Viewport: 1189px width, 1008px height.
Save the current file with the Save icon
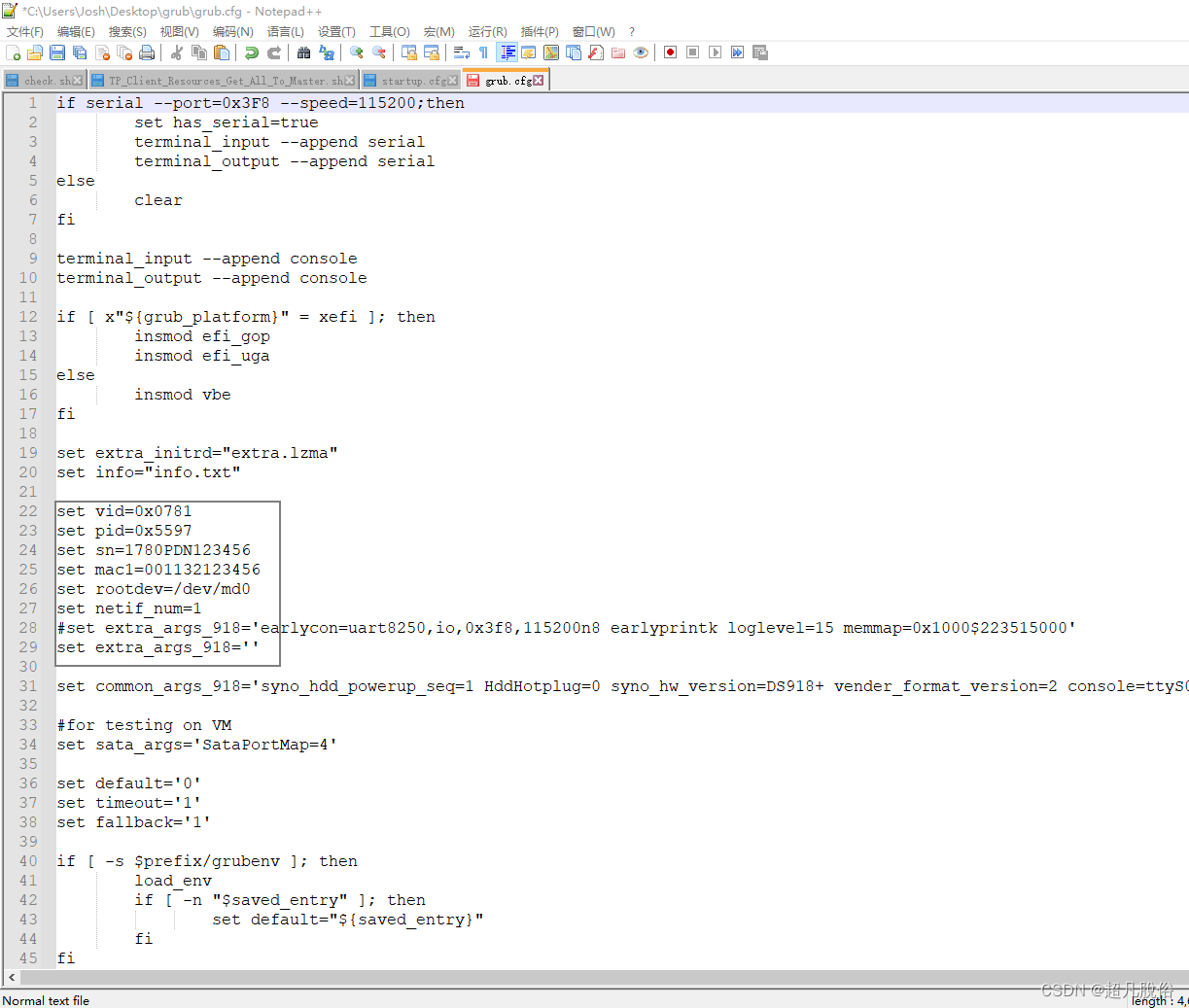coord(57,52)
